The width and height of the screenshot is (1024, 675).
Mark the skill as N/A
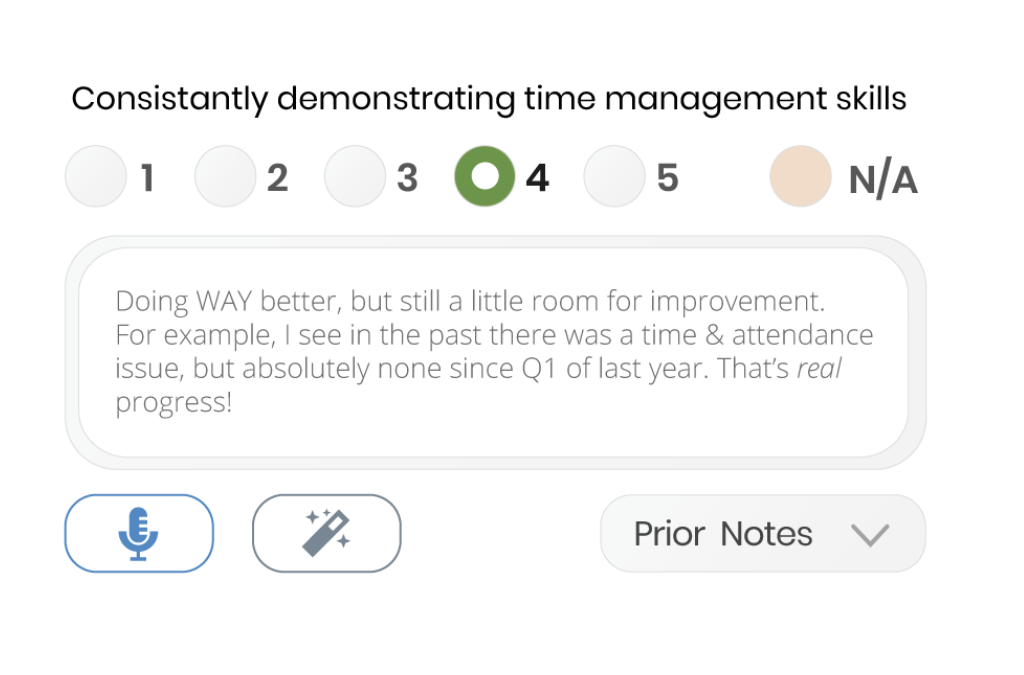800,176
